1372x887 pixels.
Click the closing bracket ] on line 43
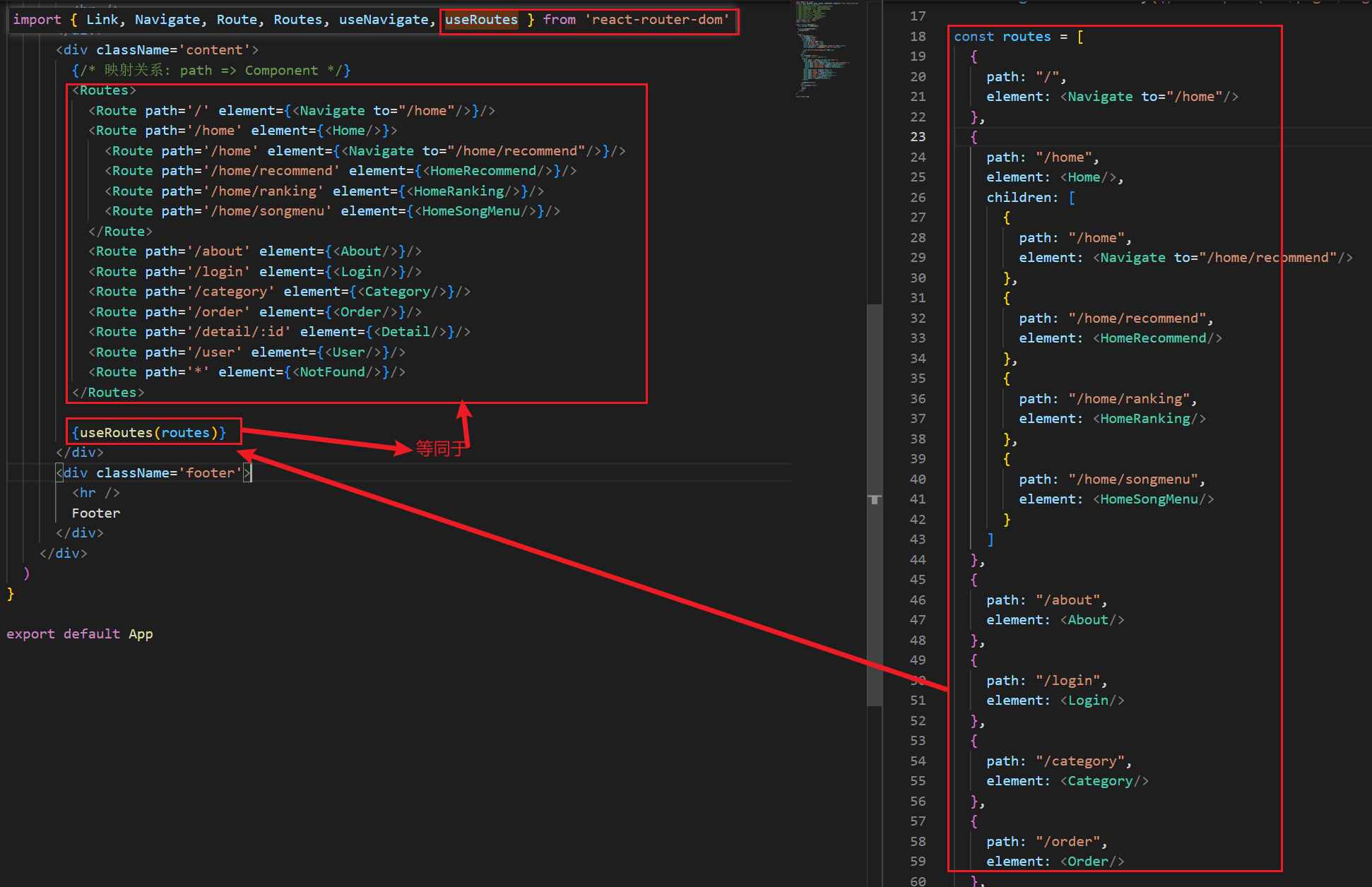[990, 540]
